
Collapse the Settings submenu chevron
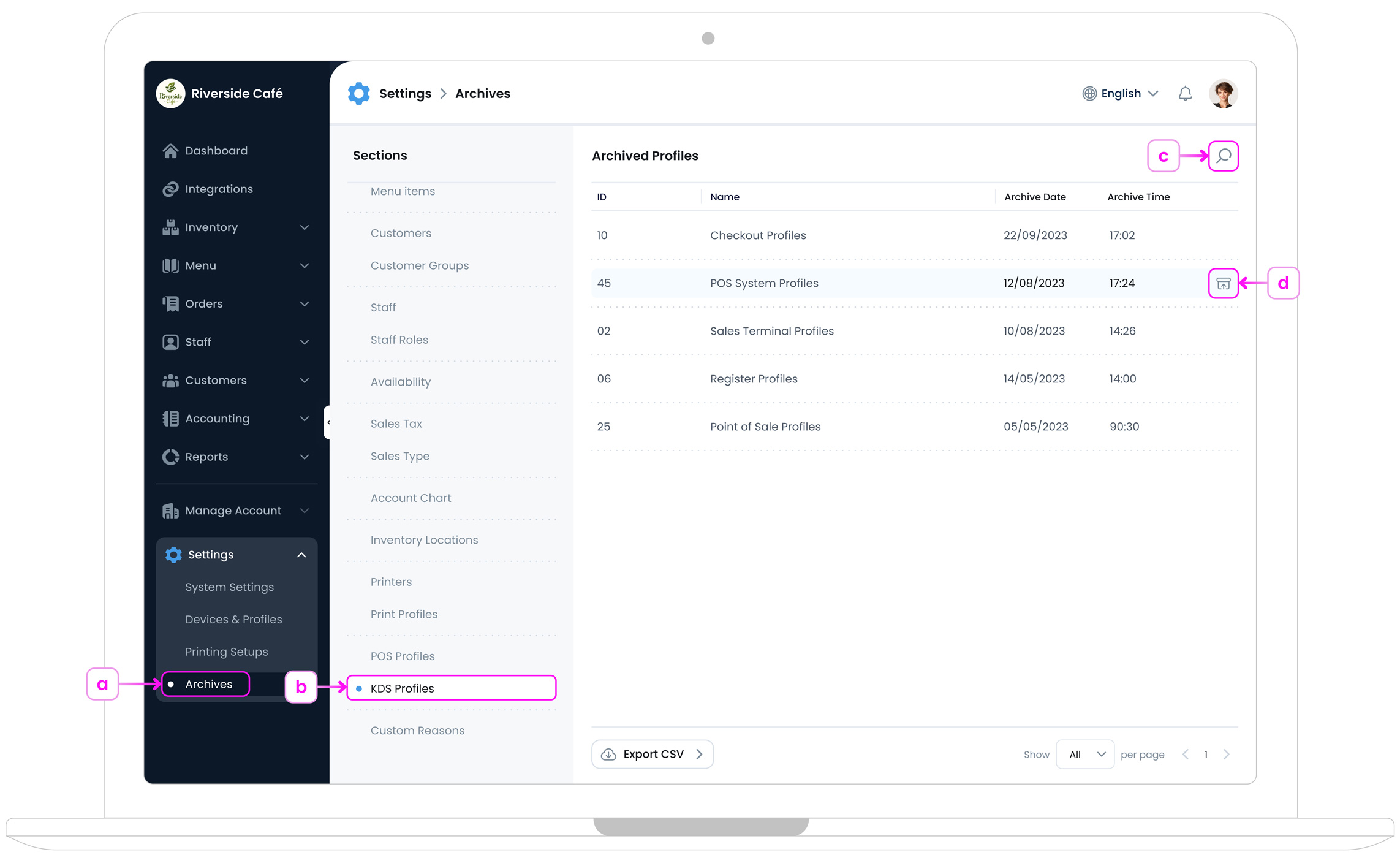click(301, 554)
